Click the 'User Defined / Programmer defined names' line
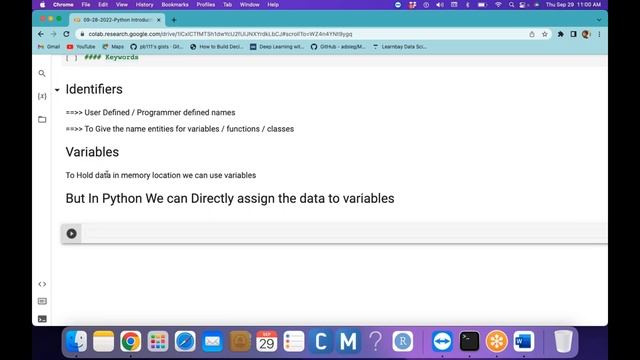 [x=150, y=113]
